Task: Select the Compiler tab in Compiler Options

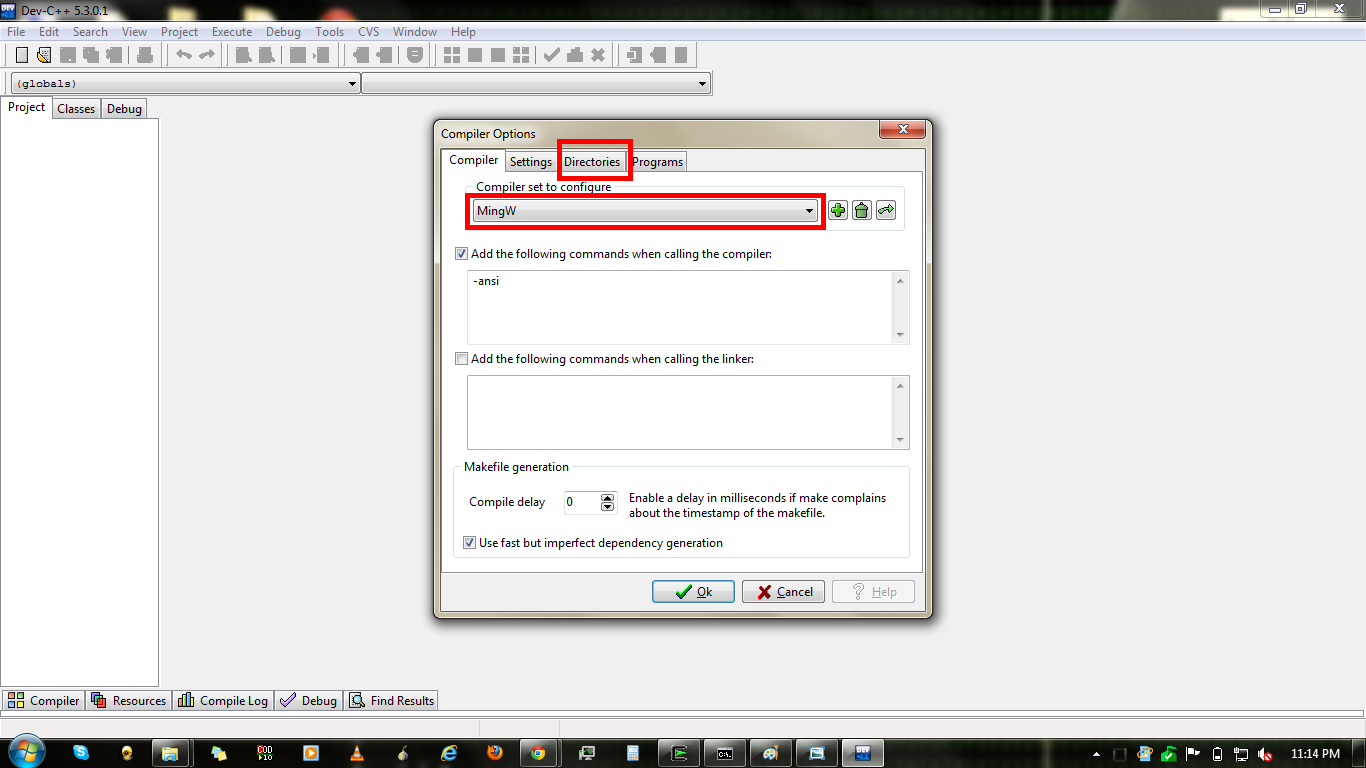Action: pyautogui.click(x=473, y=160)
